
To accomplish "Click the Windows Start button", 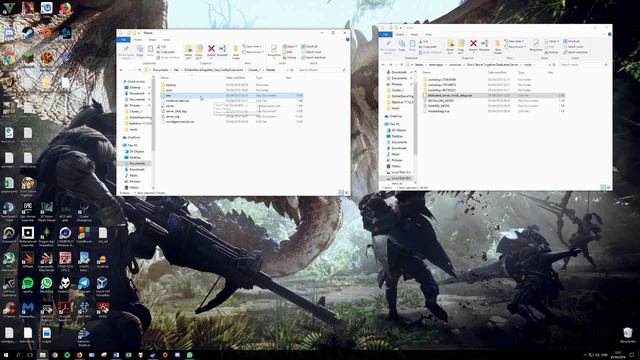I will 6,355.
